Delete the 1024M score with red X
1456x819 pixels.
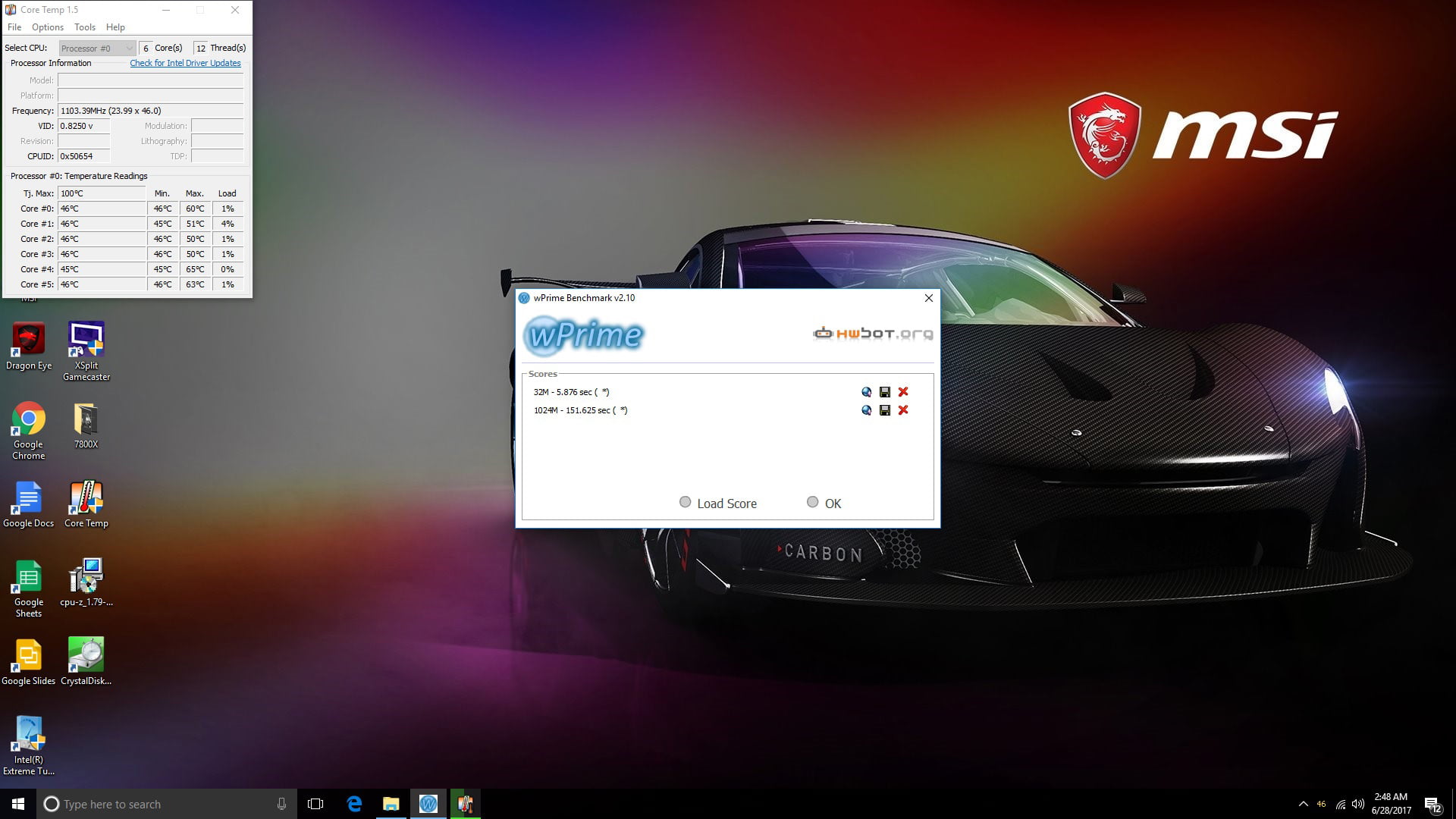coord(902,410)
